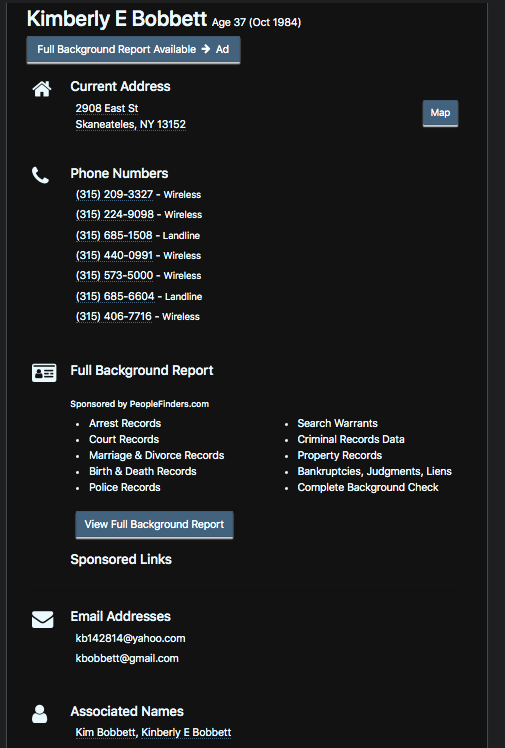505x748 pixels.
Task: Open phone number (315) 573-5000
Action: 114,276
